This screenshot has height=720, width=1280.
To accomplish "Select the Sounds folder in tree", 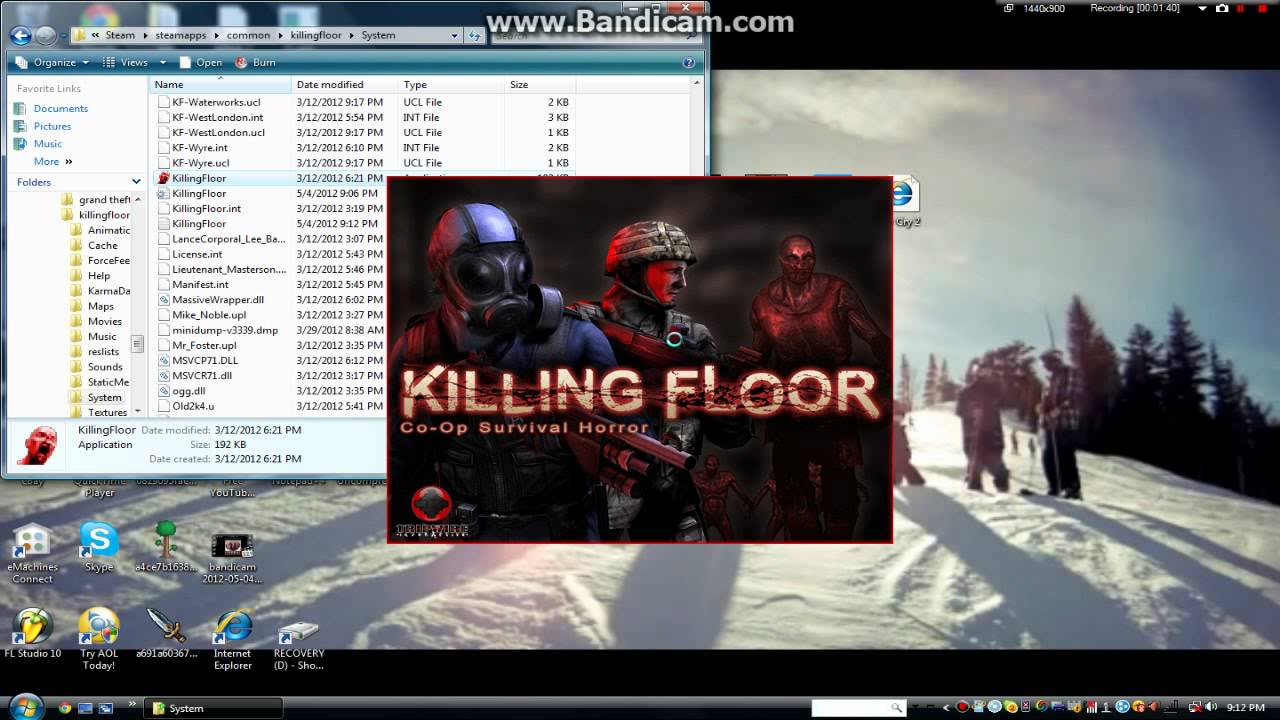I will point(105,367).
